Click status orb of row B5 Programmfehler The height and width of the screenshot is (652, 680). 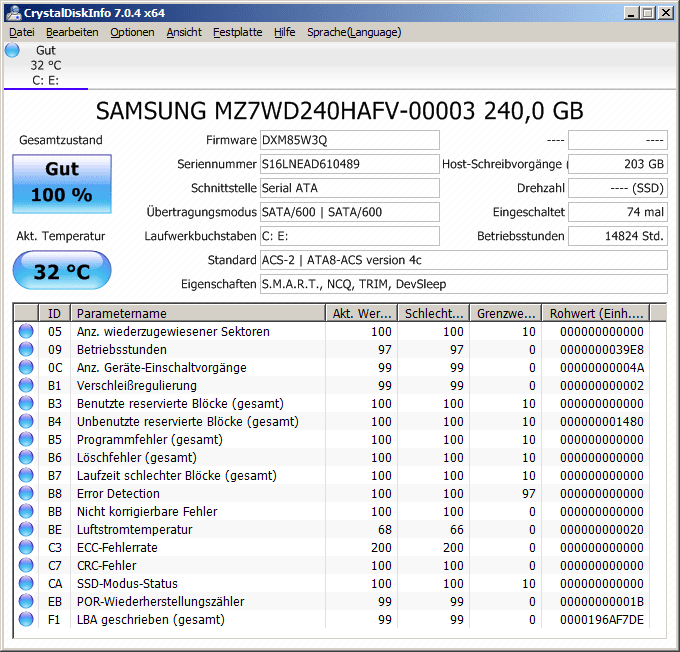[x=26, y=439]
